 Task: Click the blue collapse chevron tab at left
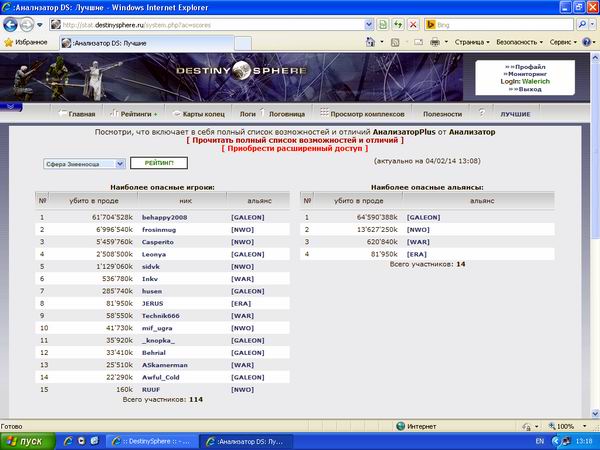11,107
